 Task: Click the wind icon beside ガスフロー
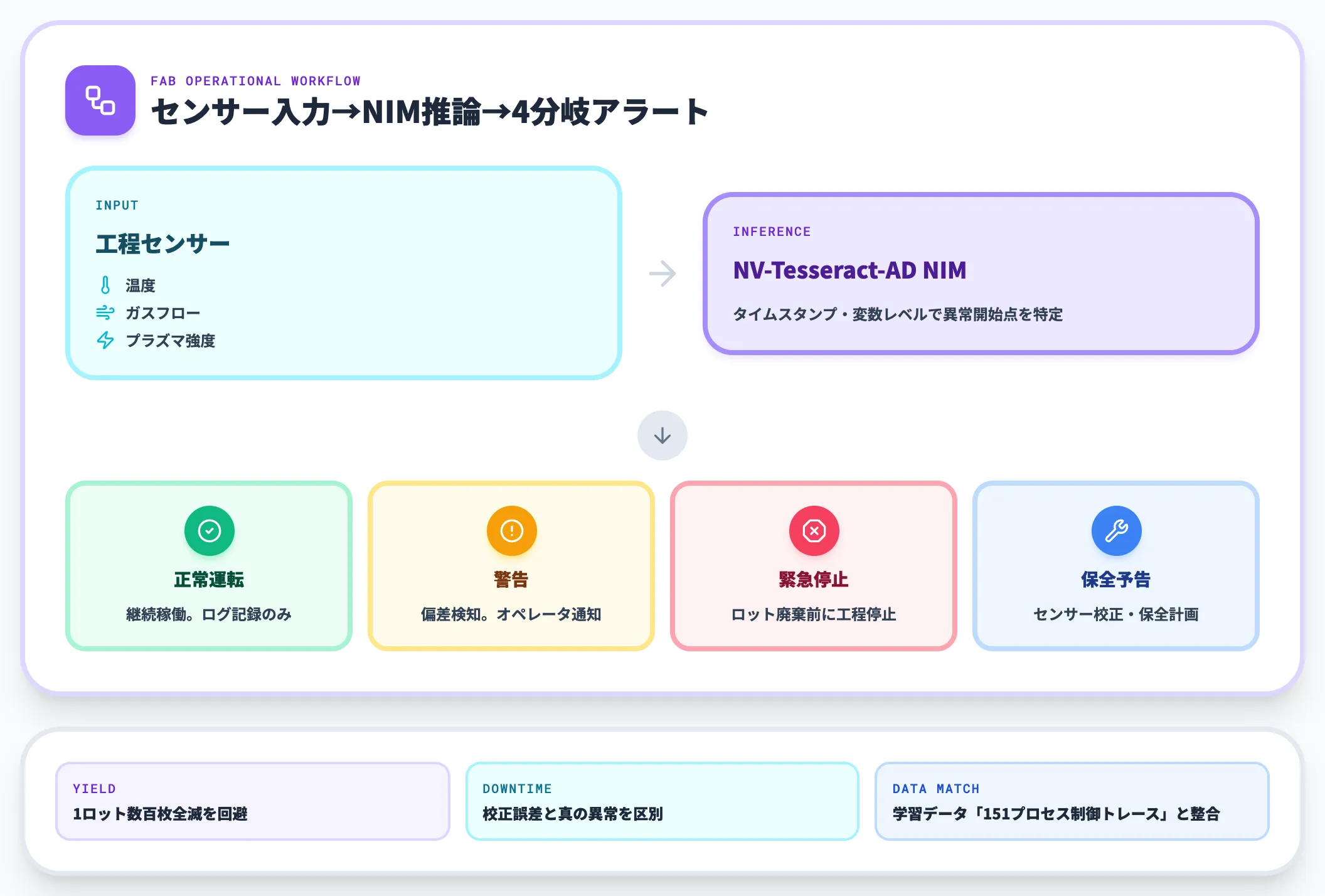(x=105, y=312)
